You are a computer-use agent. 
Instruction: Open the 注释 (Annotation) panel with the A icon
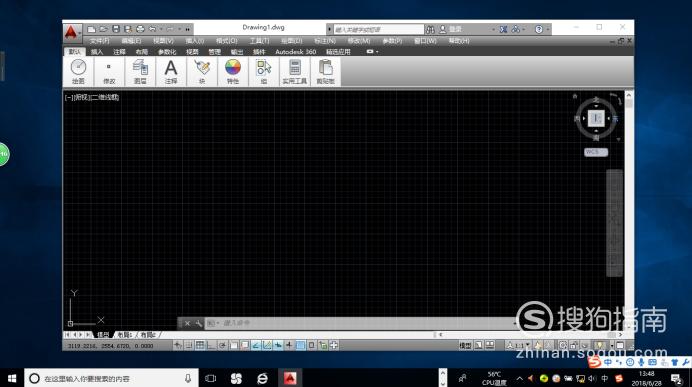(171, 71)
